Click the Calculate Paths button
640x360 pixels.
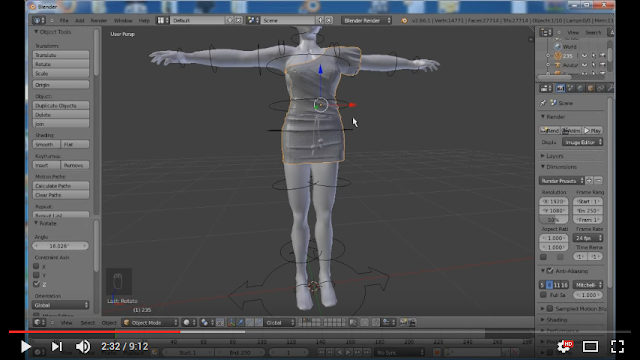(60, 186)
